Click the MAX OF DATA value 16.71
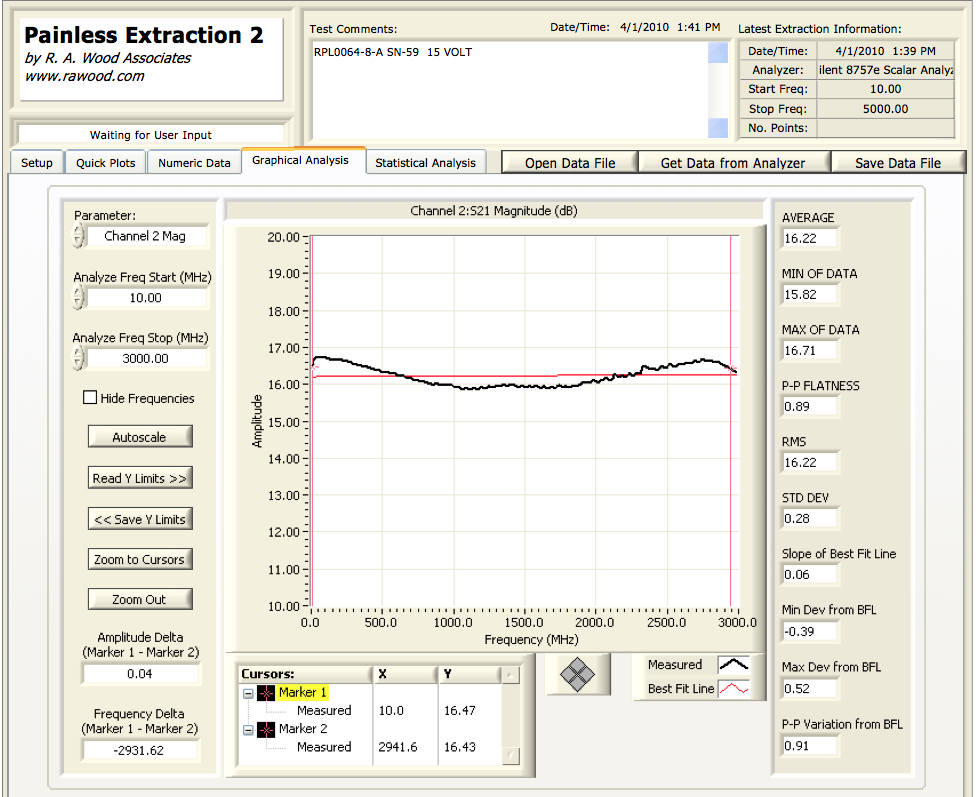Image resolution: width=978 pixels, height=797 pixels. pos(810,350)
